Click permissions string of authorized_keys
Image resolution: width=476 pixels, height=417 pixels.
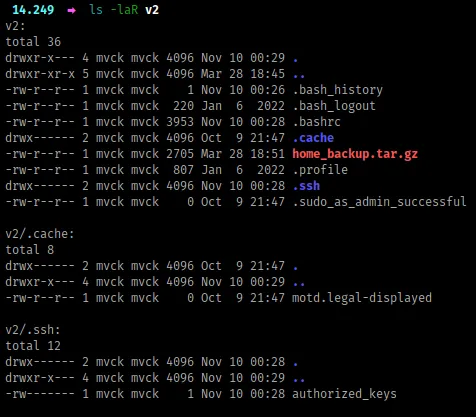(x=40, y=394)
